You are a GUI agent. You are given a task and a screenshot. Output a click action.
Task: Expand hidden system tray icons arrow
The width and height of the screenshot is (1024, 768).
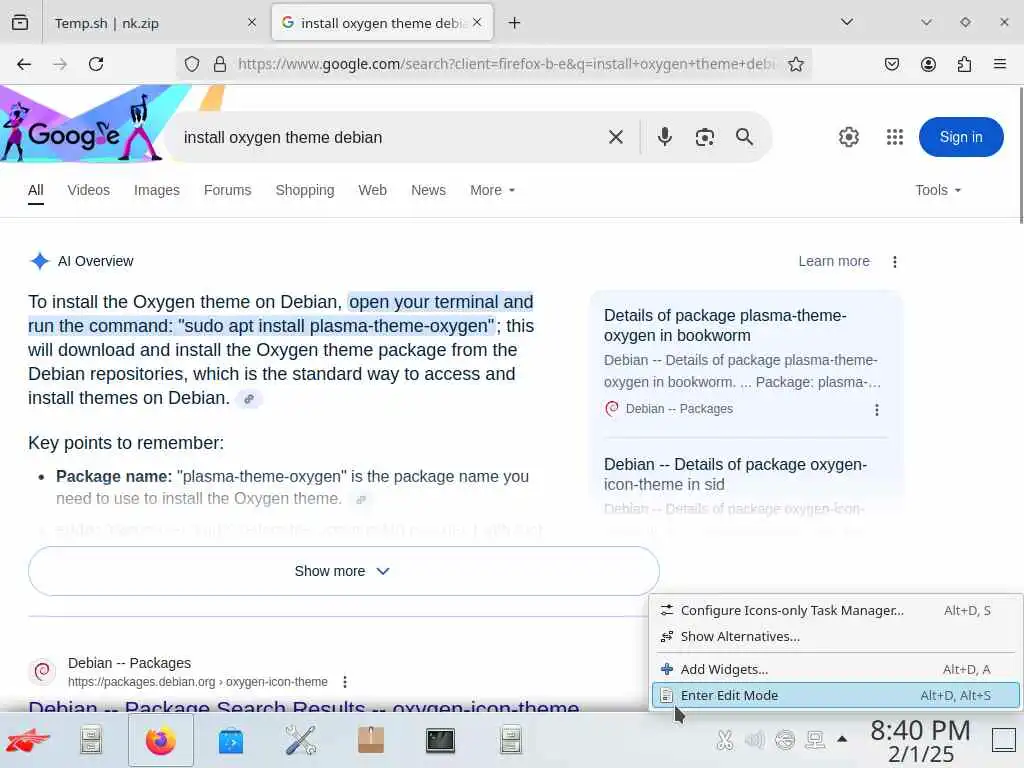click(842, 739)
